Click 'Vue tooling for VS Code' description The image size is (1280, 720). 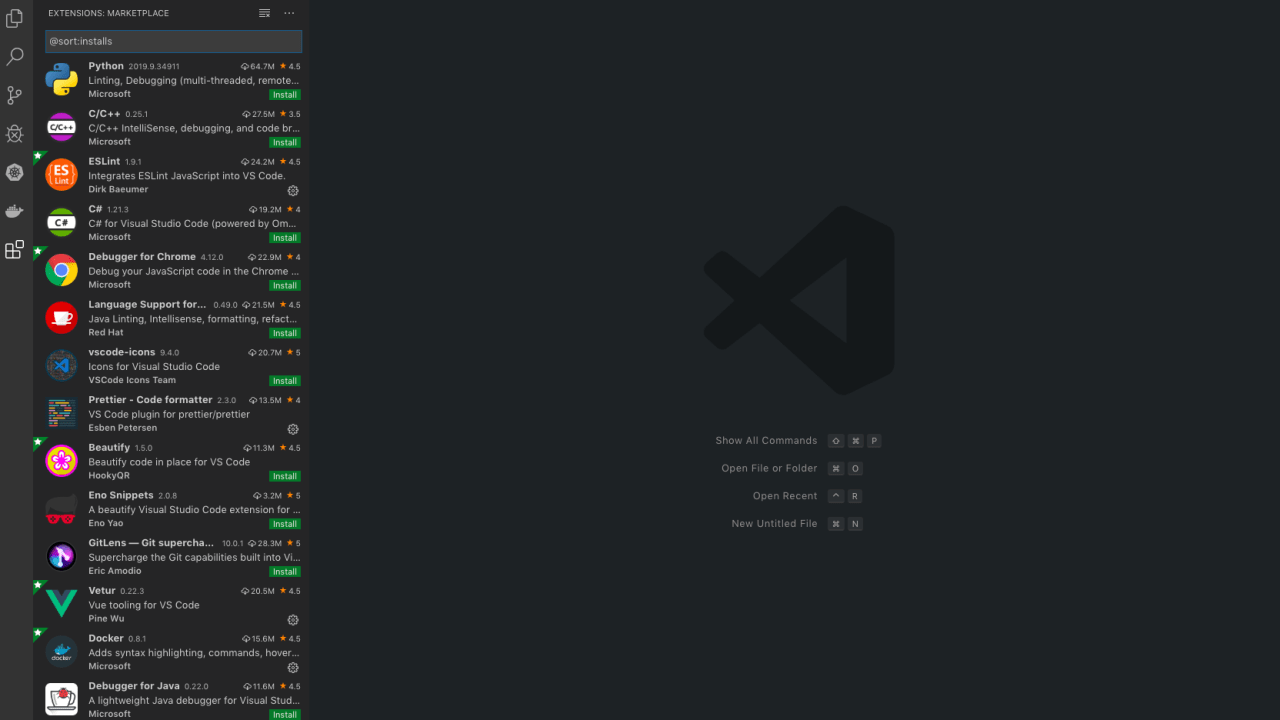(x=144, y=605)
